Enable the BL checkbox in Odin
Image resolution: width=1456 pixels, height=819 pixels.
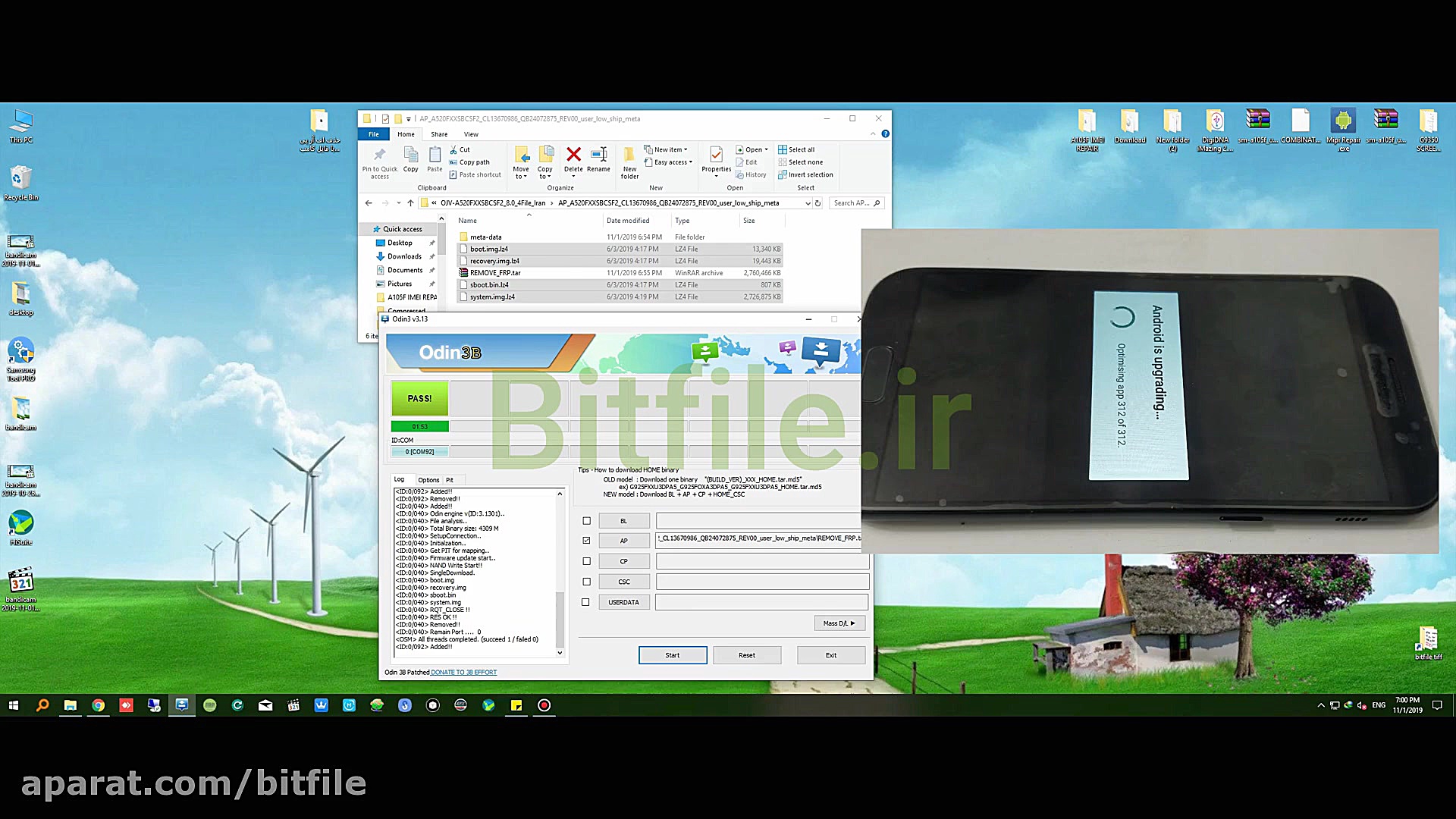pyautogui.click(x=586, y=521)
